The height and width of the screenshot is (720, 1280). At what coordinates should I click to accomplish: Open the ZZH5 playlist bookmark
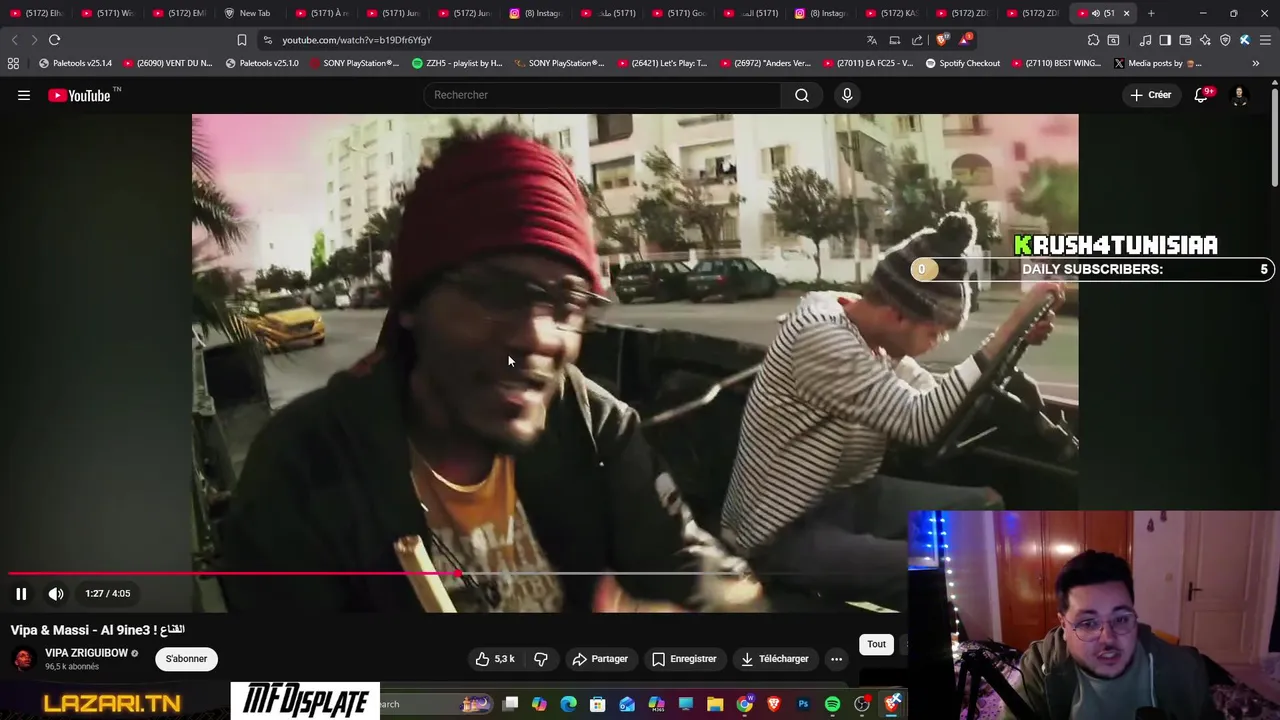click(457, 63)
